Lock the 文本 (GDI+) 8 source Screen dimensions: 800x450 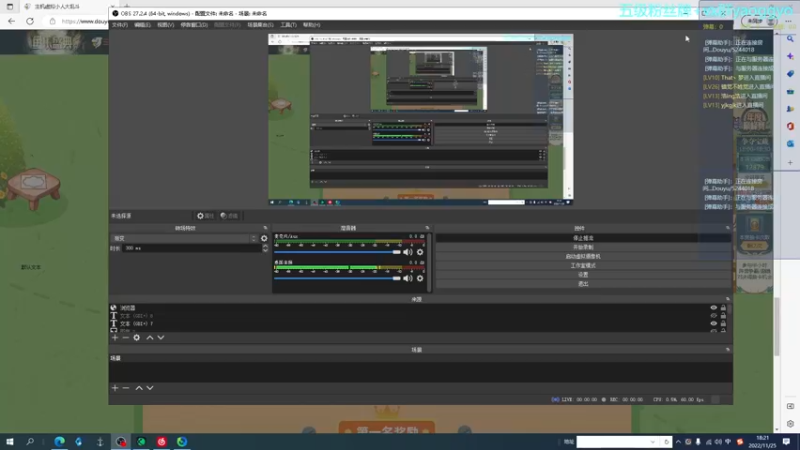click(723, 315)
